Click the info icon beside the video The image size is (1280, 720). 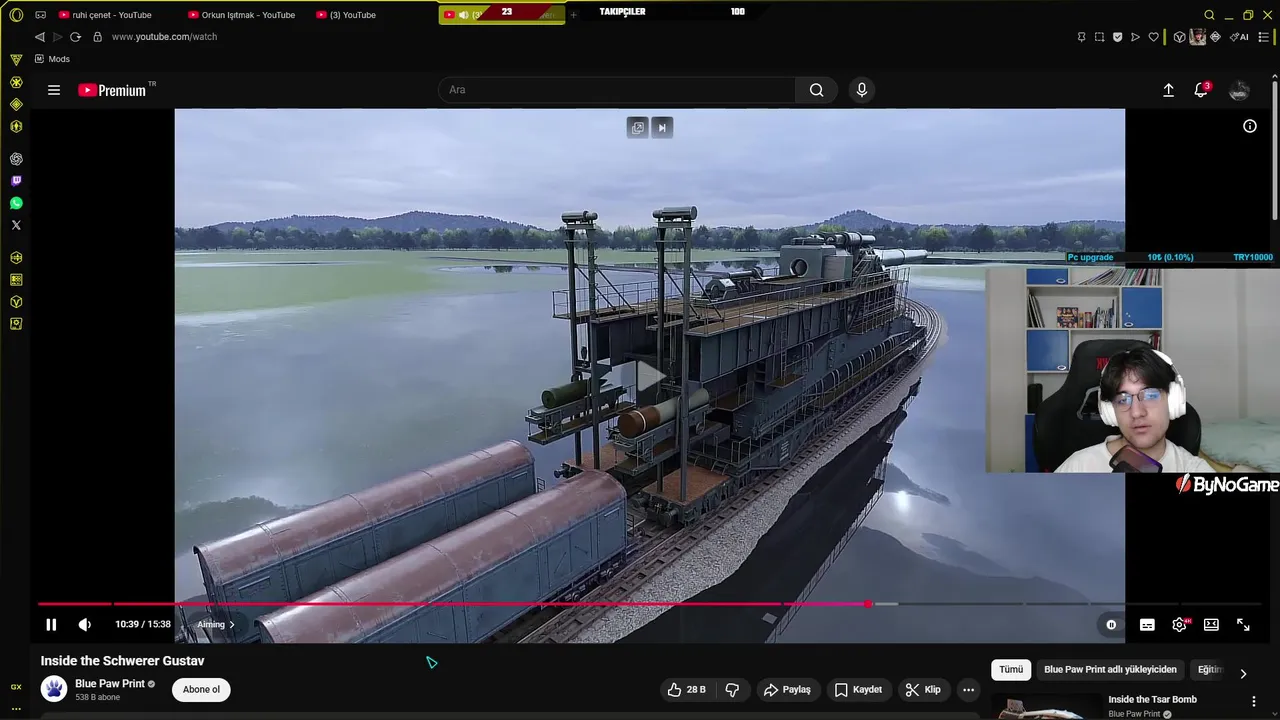1250,126
